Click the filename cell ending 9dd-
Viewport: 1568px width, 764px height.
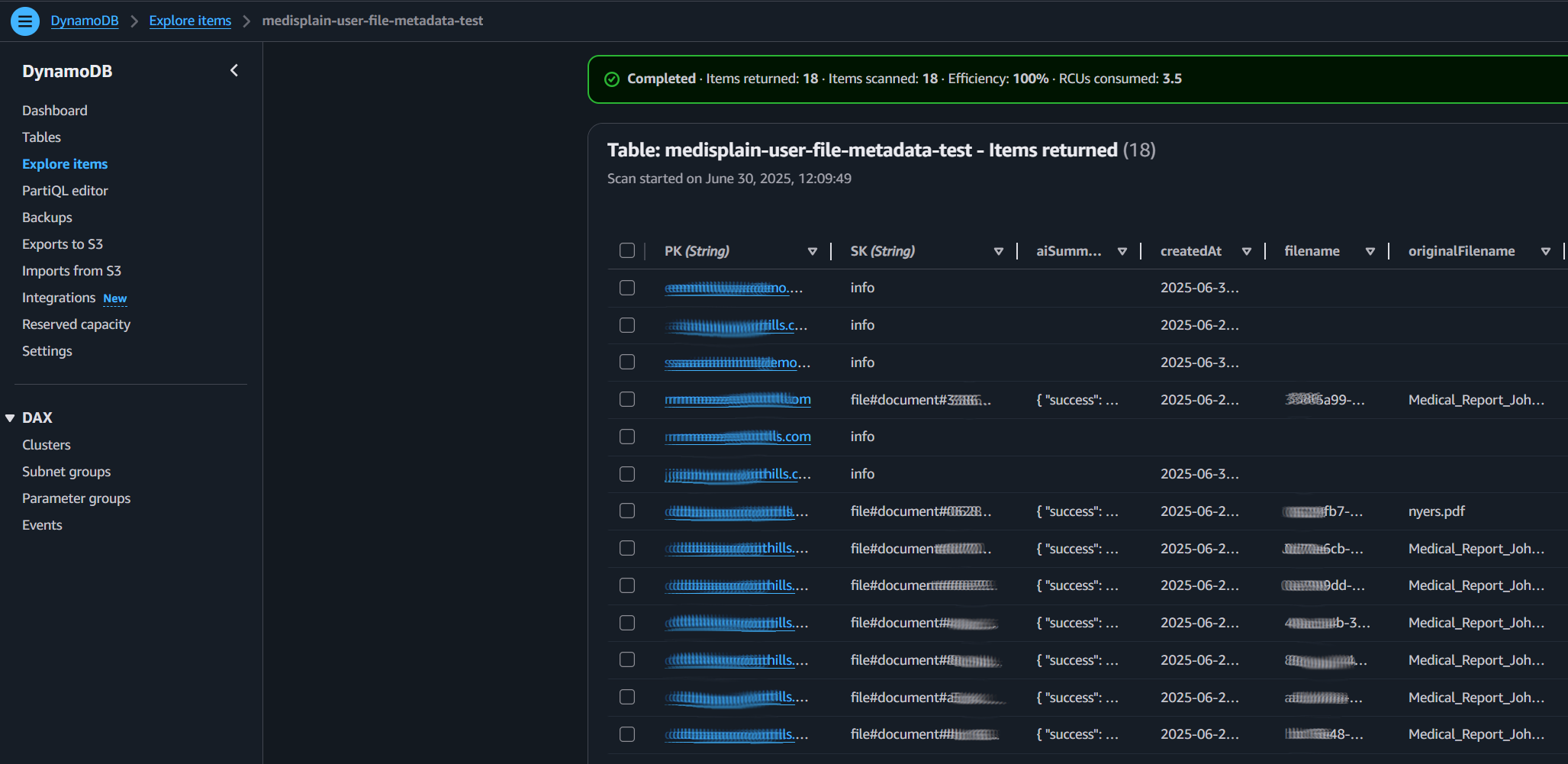point(1325,585)
